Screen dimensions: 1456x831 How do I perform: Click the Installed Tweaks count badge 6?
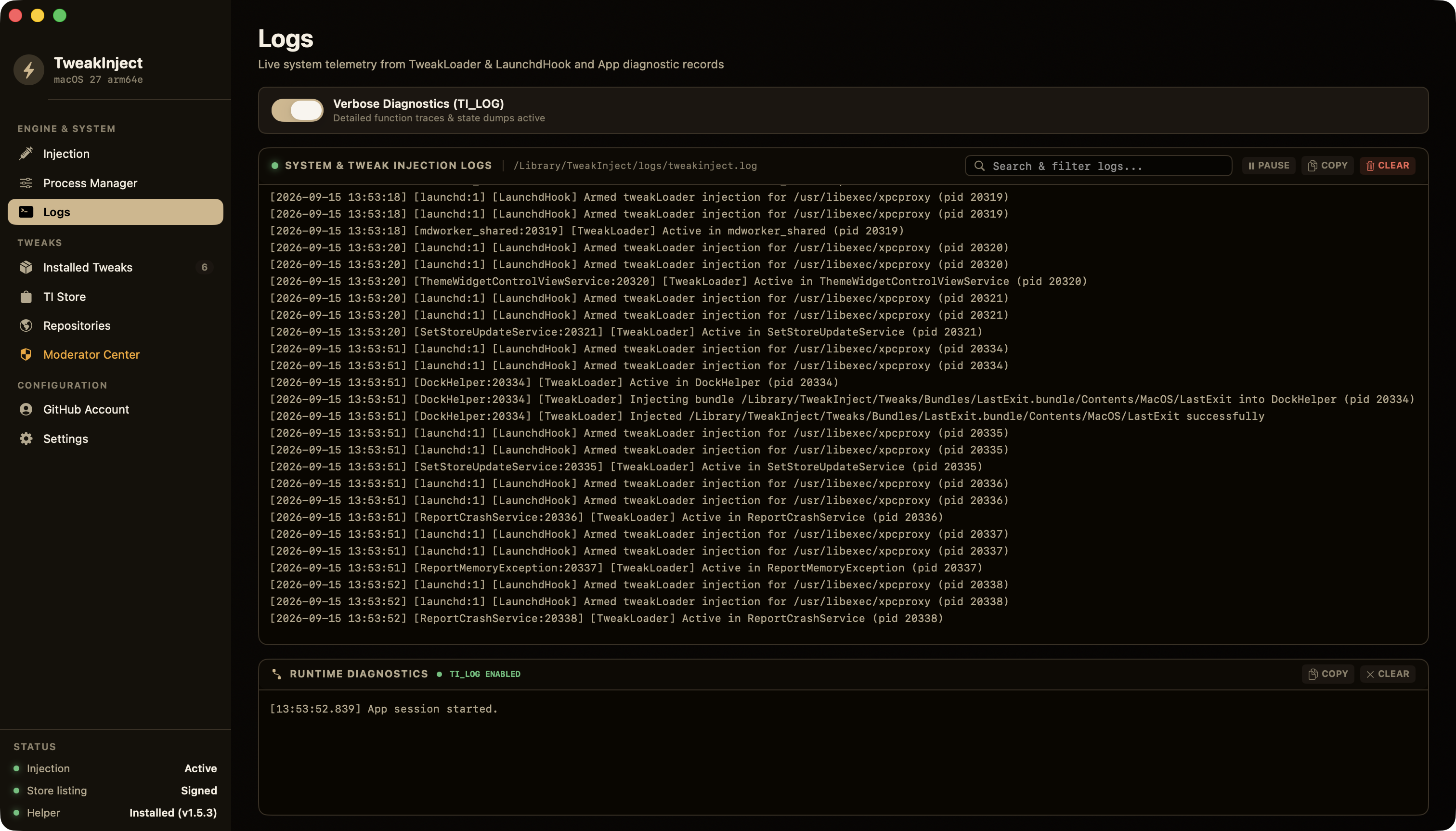pos(204,267)
